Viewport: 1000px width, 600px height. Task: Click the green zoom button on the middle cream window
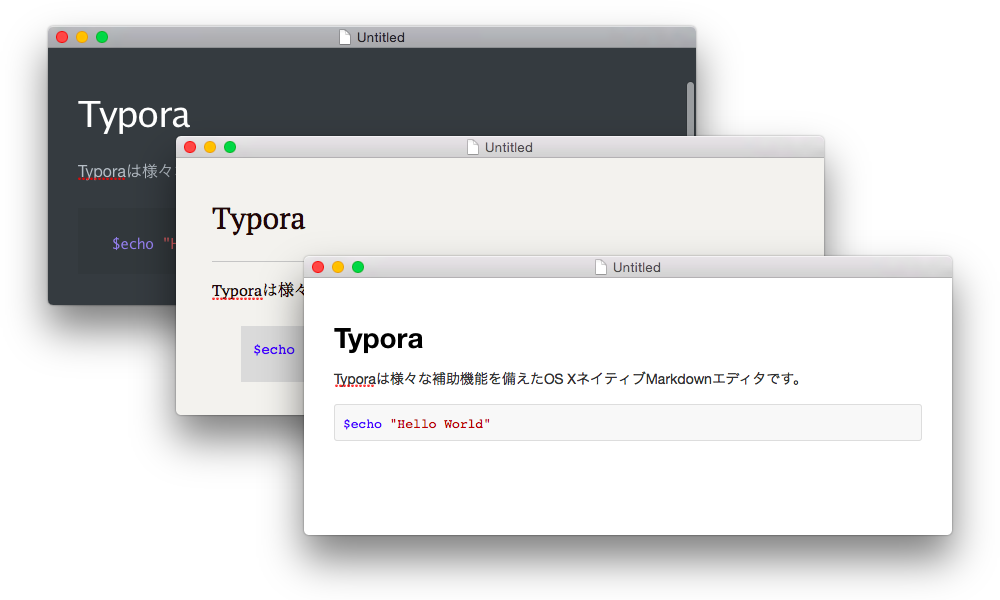(229, 146)
